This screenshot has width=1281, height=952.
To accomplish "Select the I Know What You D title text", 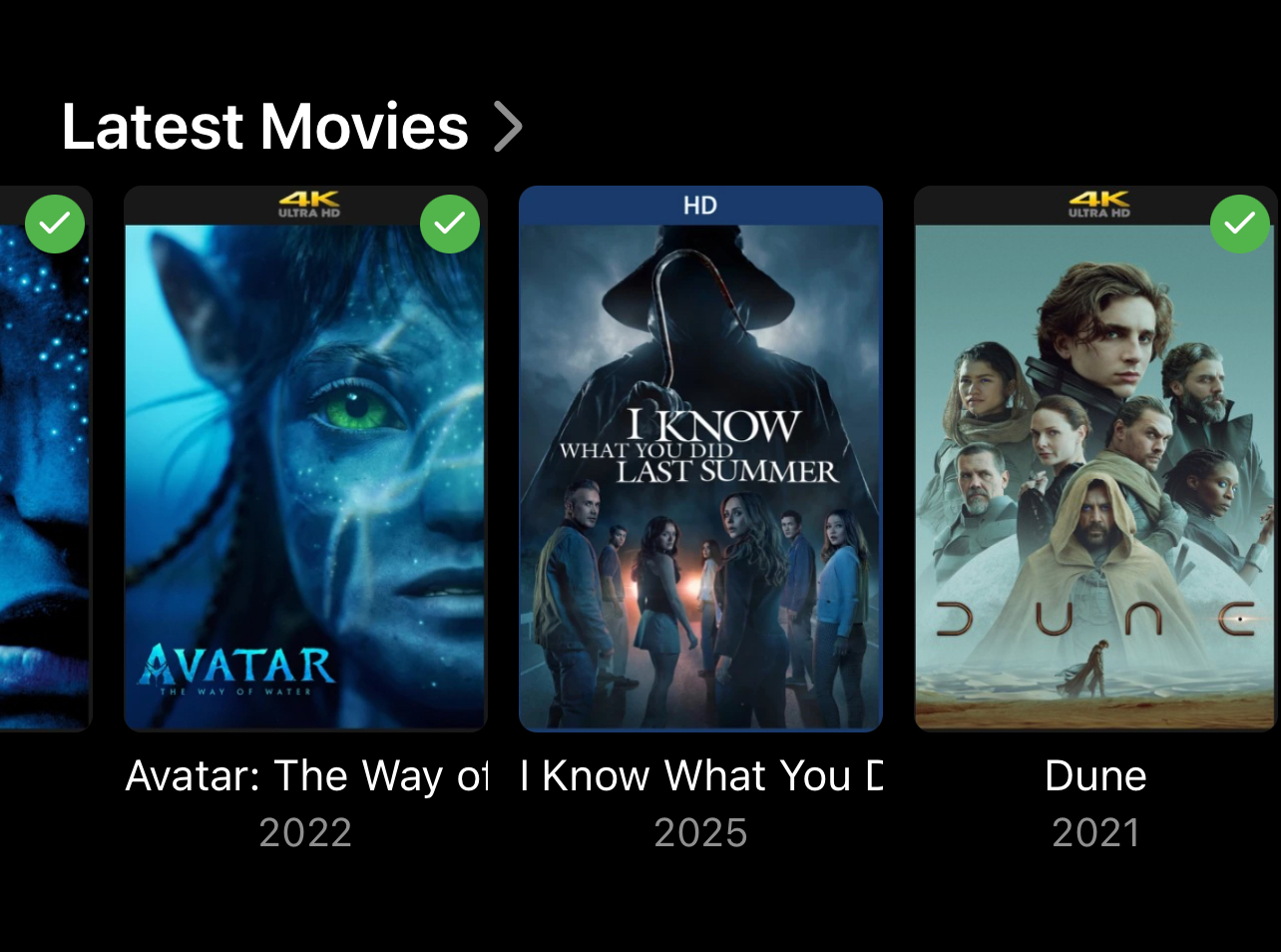I will (701, 776).
